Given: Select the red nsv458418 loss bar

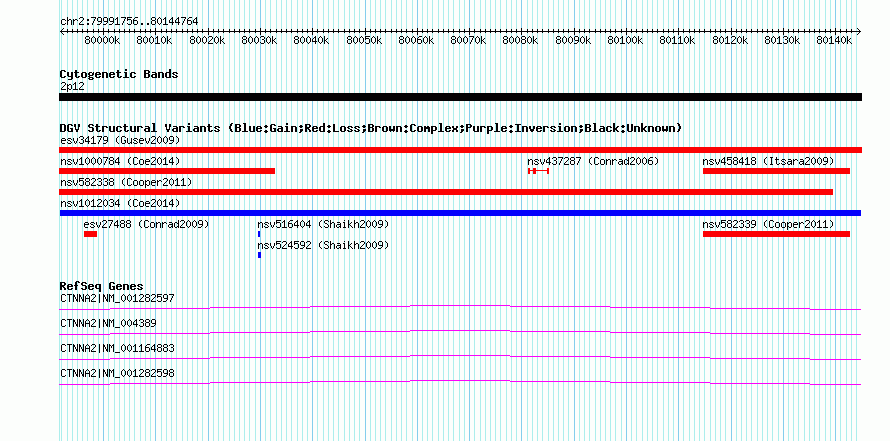Looking at the screenshot, I should (776, 171).
